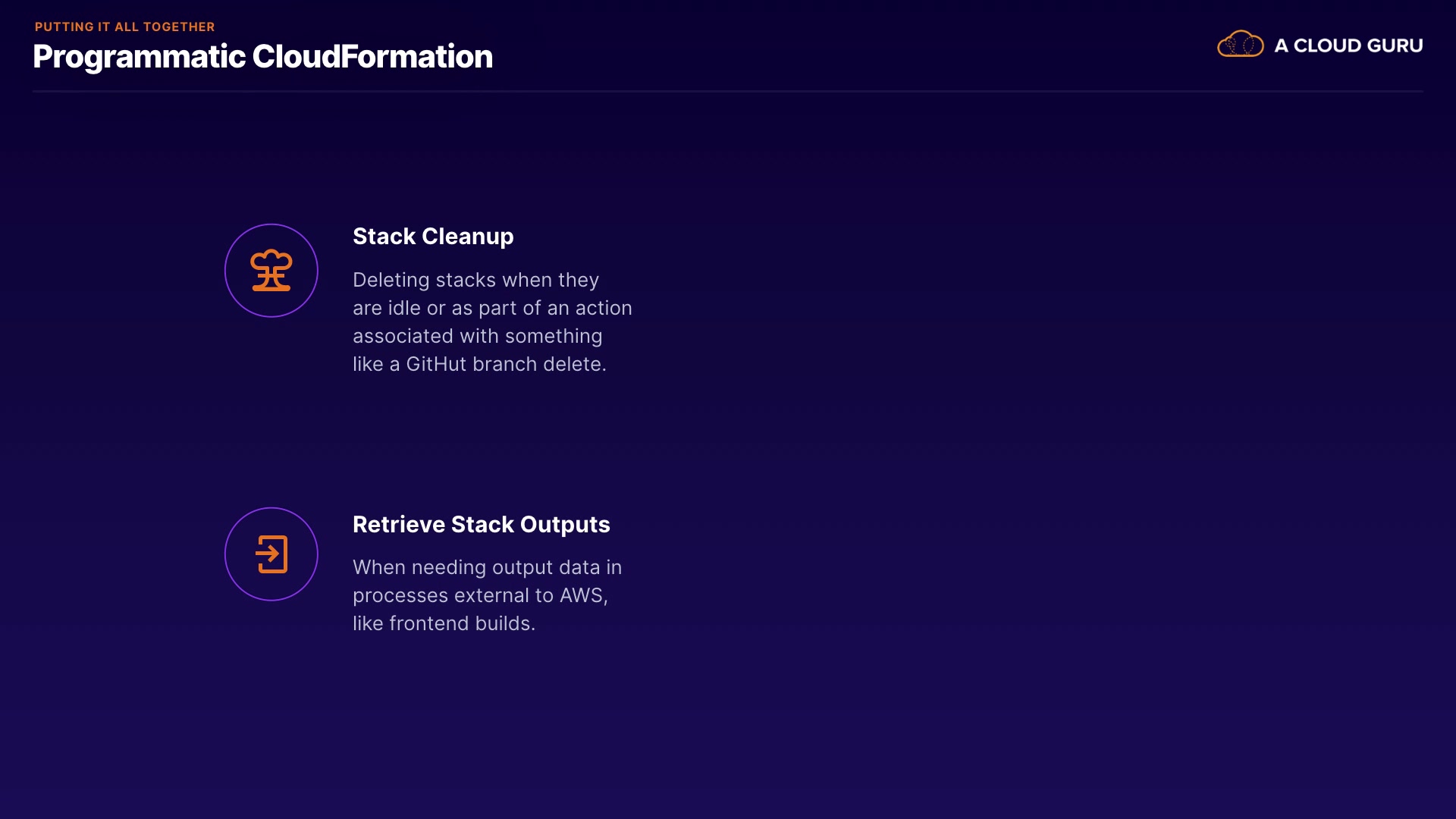This screenshot has height=819, width=1456.
Task: Click the word CloudFormation in slide title
Action: 372,57
